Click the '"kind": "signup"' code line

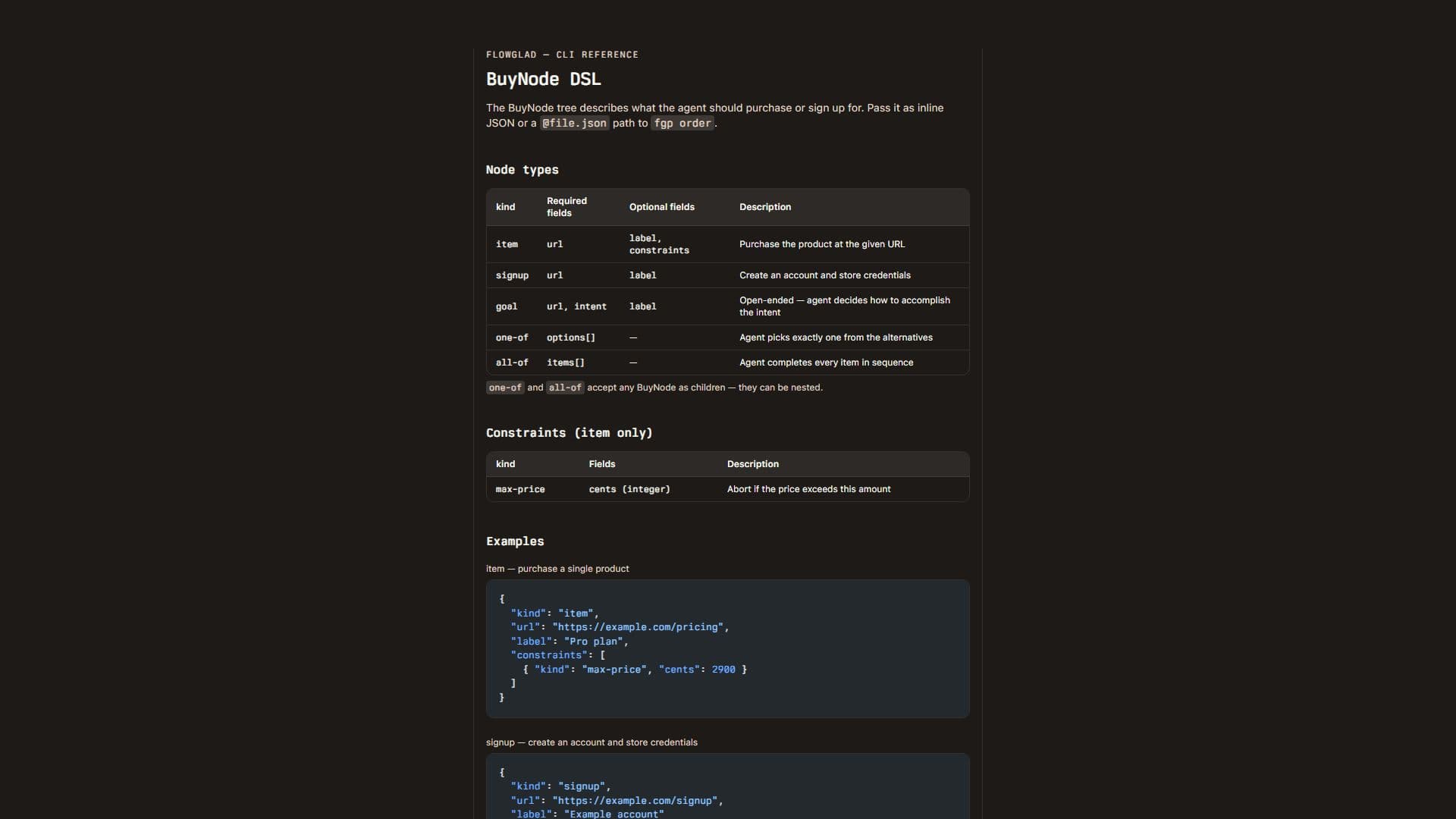coord(560,786)
